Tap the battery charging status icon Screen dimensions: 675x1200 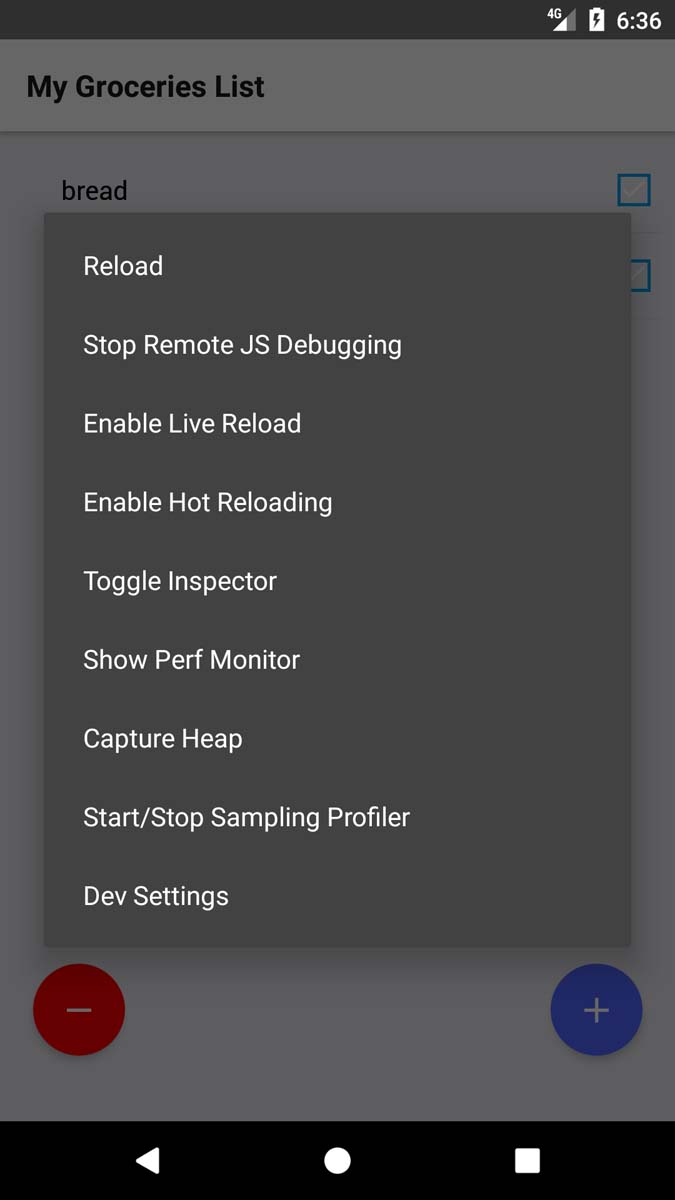point(597,20)
